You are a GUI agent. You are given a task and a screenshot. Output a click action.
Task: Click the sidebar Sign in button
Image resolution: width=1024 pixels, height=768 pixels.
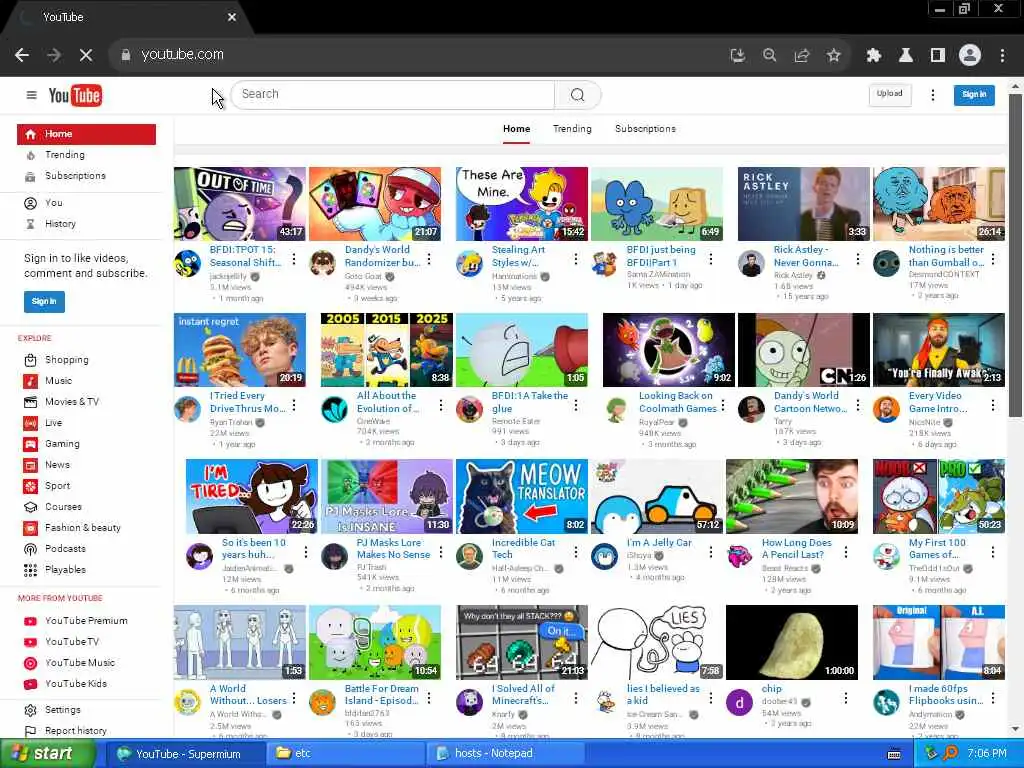[44, 302]
